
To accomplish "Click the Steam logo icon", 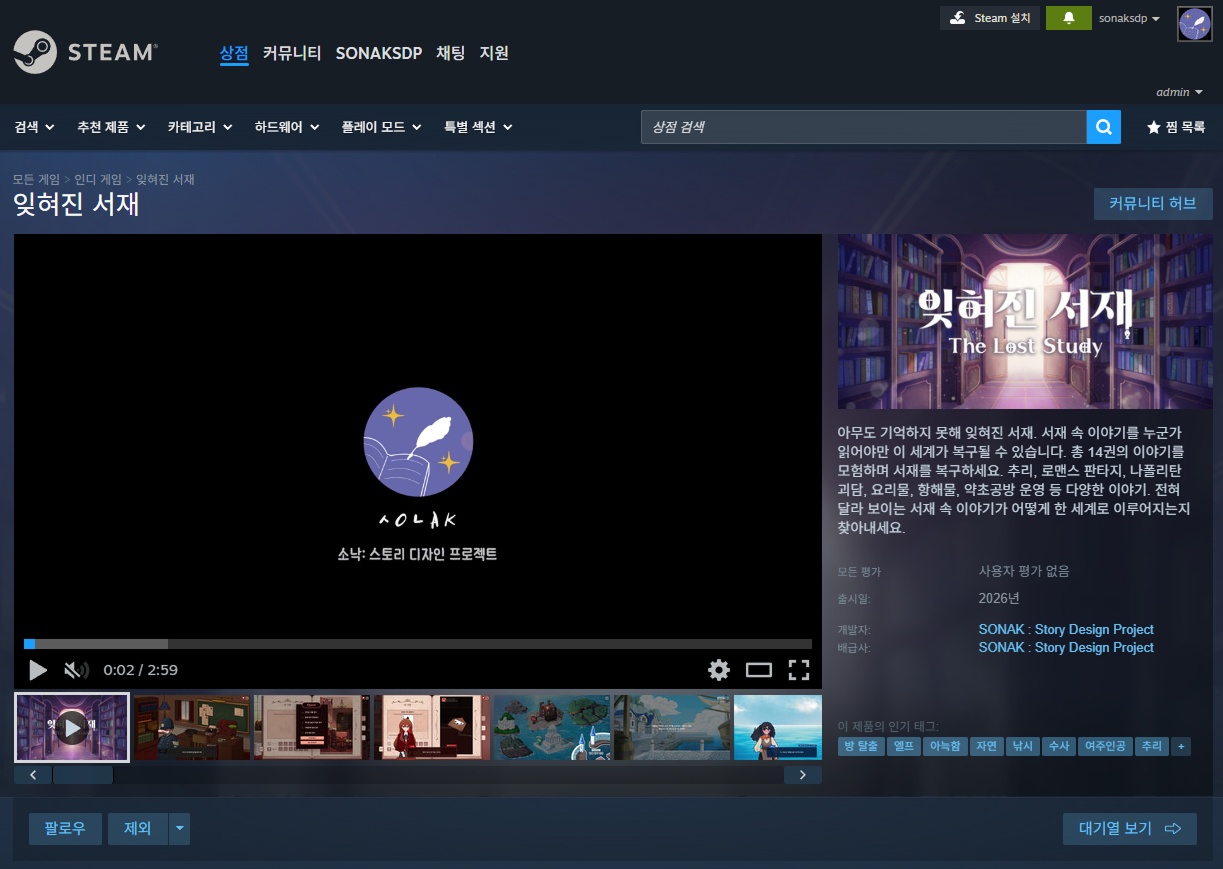I will [36, 52].
